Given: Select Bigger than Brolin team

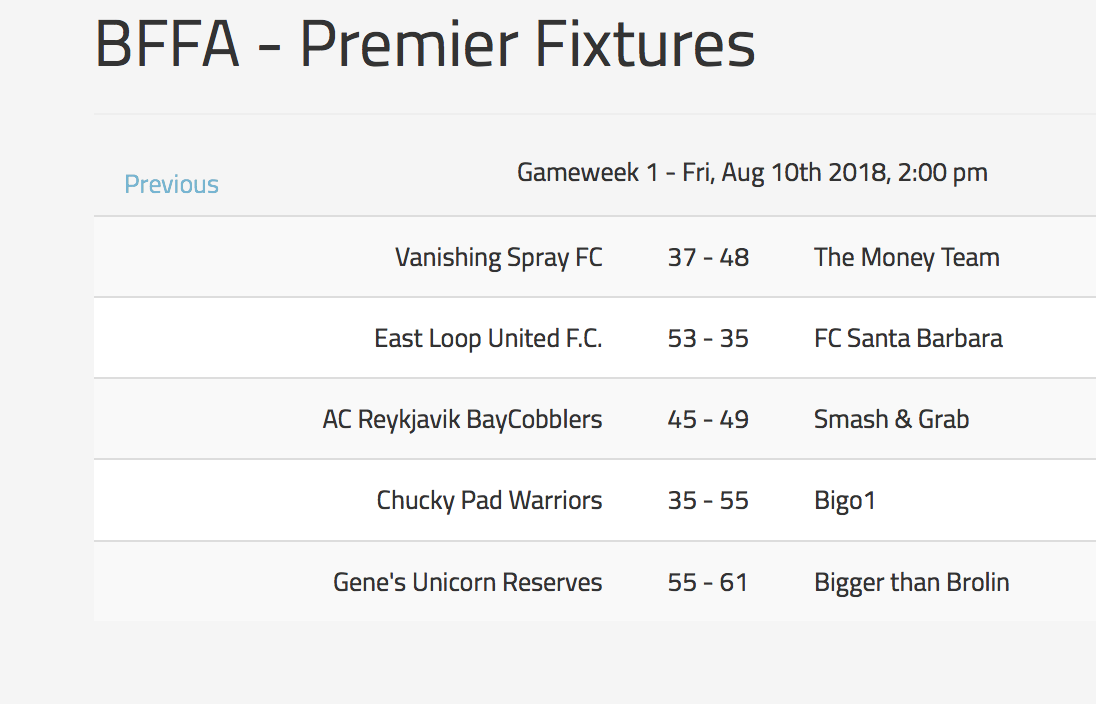Looking at the screenshot, I should [911, 582].
